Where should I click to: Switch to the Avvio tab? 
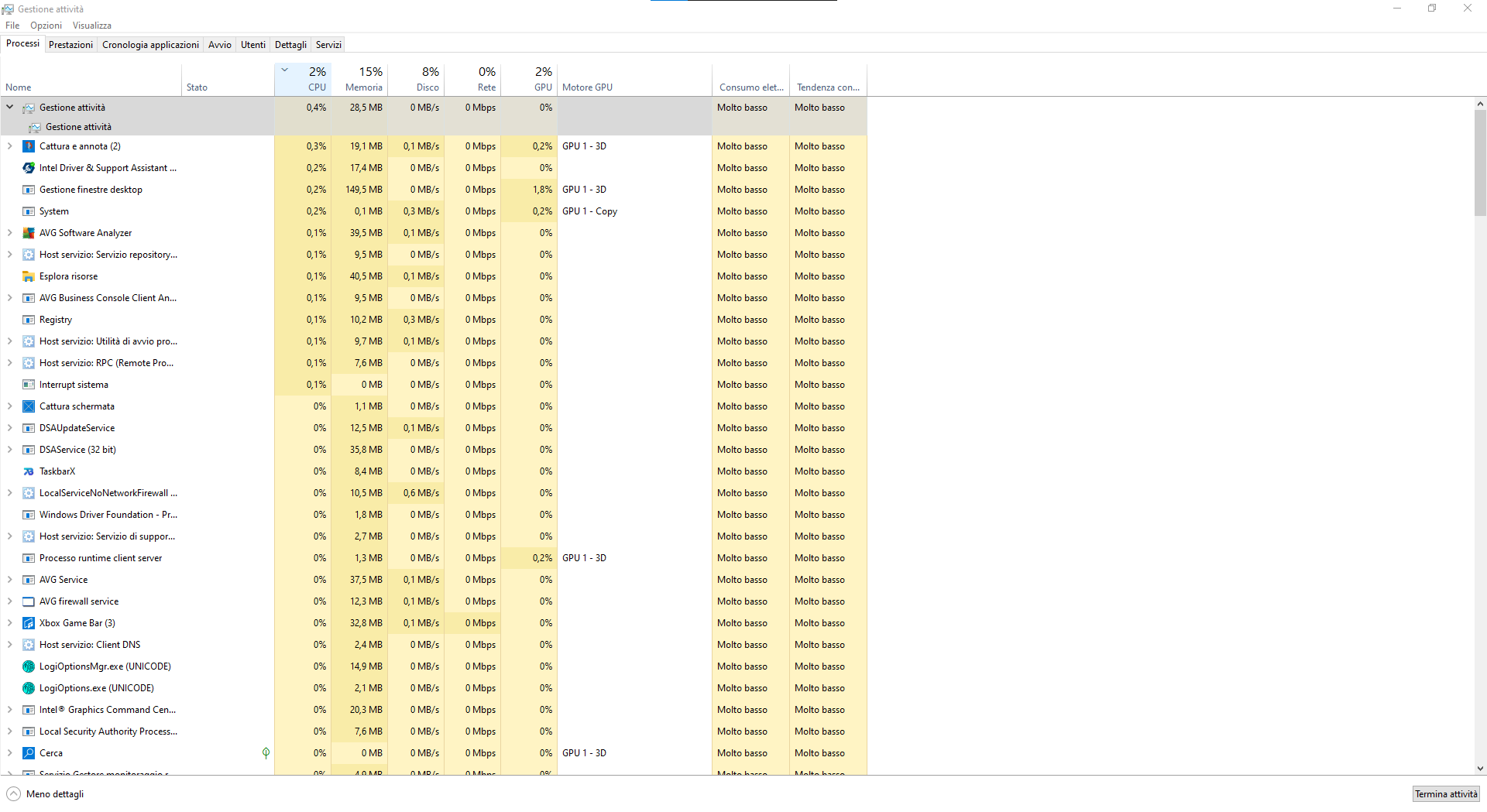220,45
